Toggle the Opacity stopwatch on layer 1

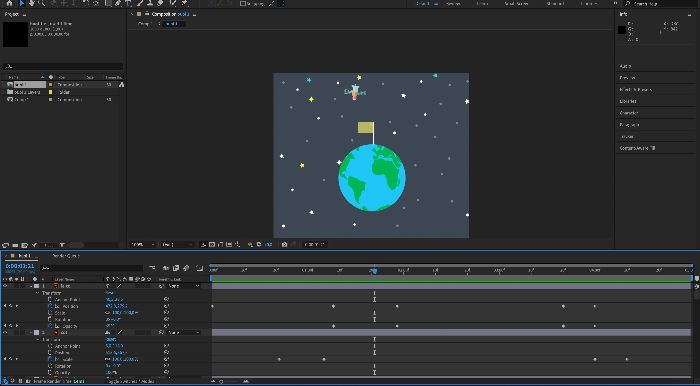[50, 326]
